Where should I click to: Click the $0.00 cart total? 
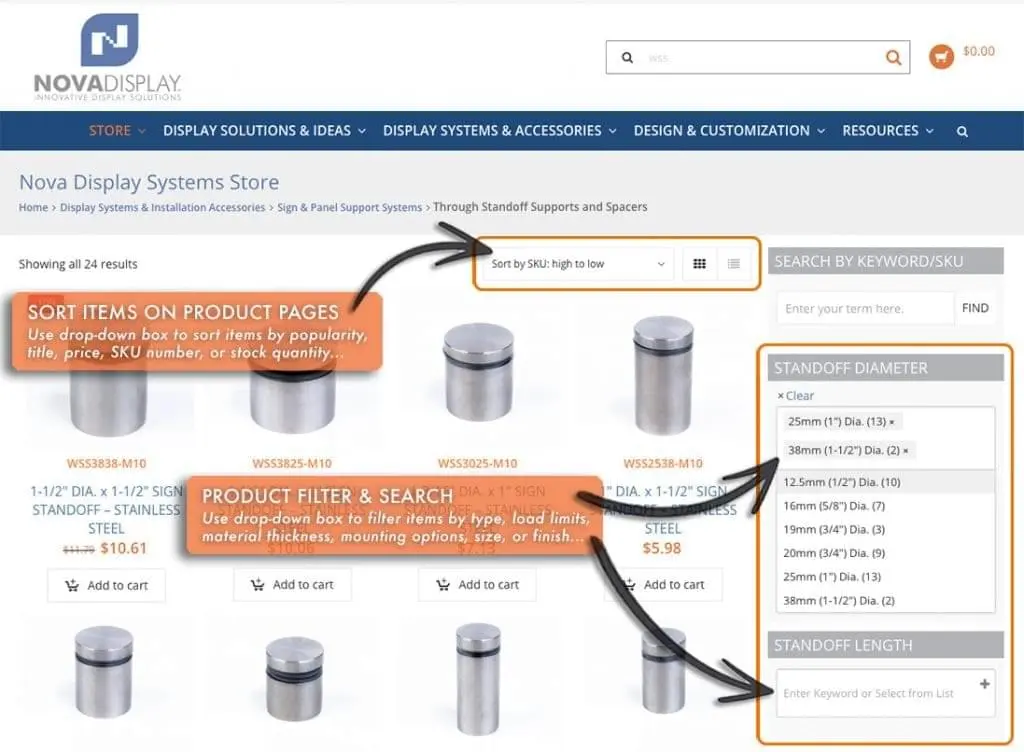click(979, 52)
